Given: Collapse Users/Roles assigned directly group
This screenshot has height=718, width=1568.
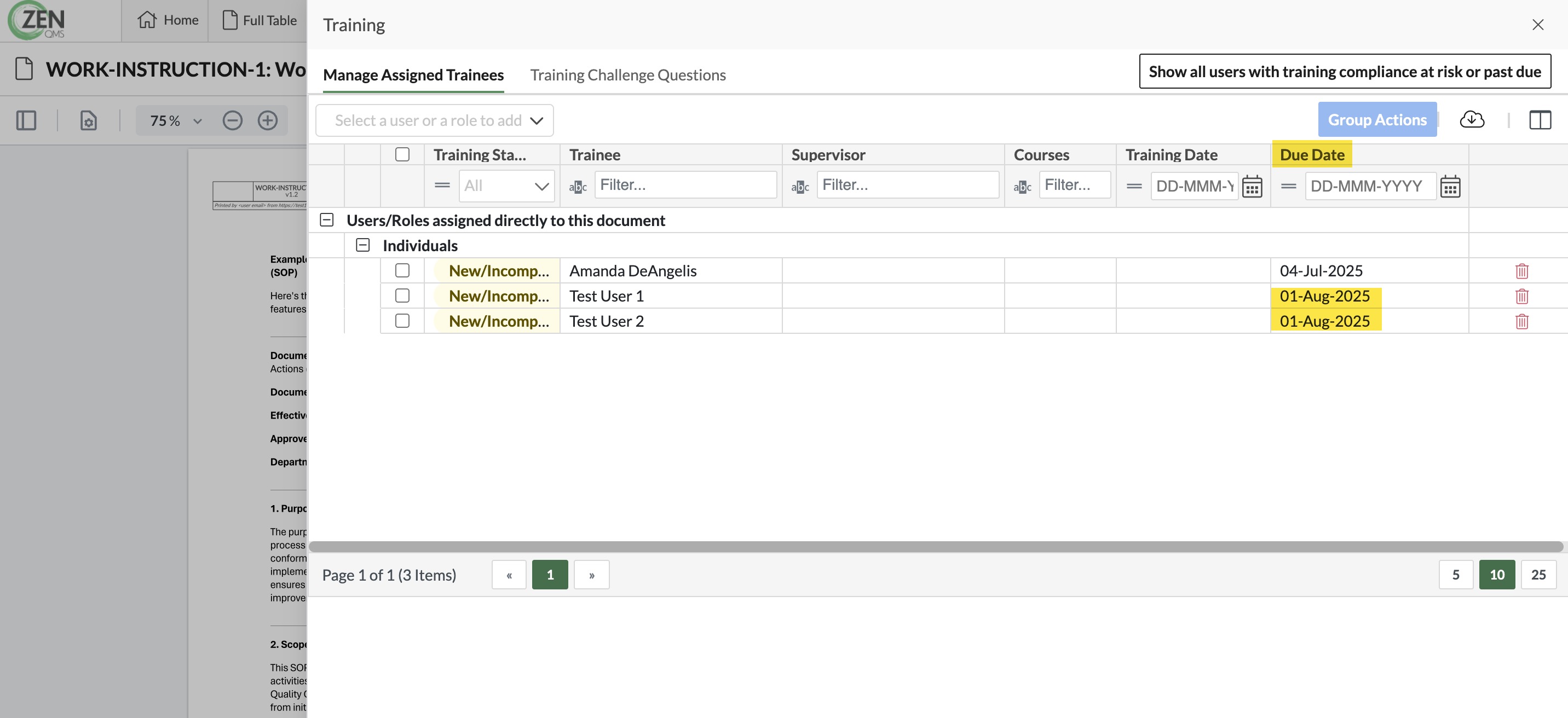Looking at the screenshot, I should (x=327, y=219).
